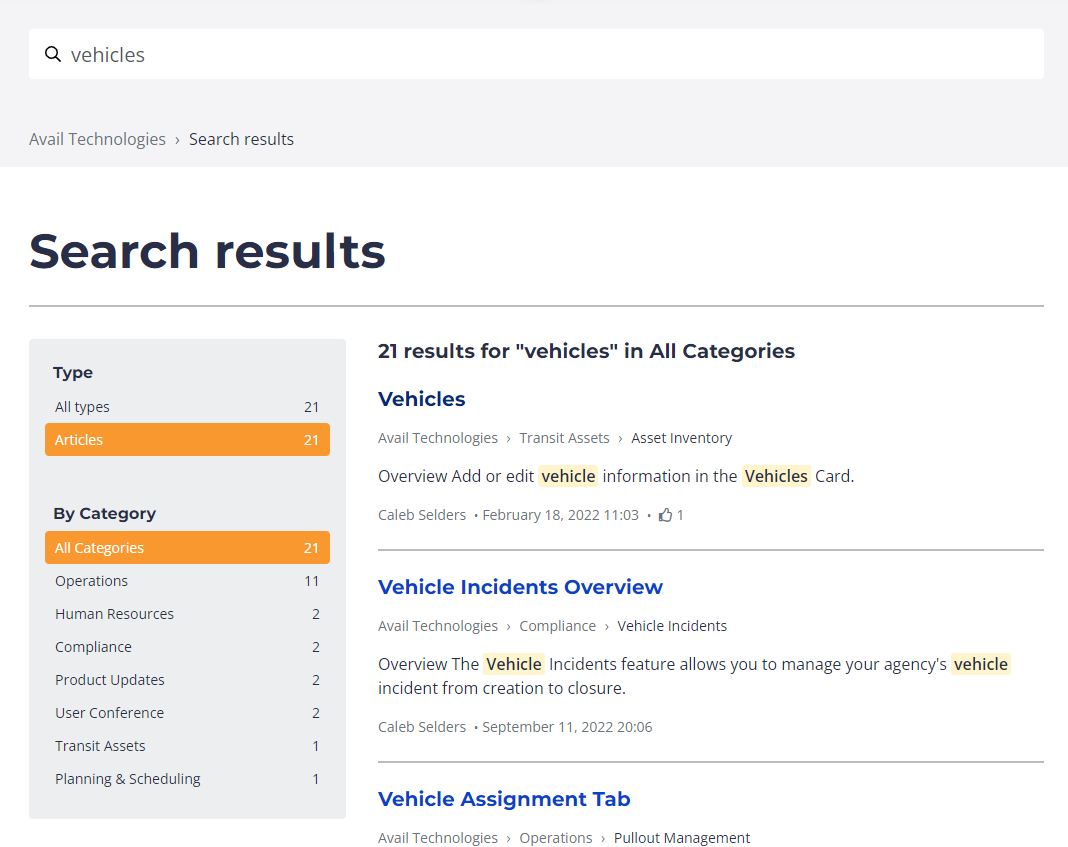Select the All Categories filter
Viewport: 1068px width, 847px height.
[x=187, y=547]
